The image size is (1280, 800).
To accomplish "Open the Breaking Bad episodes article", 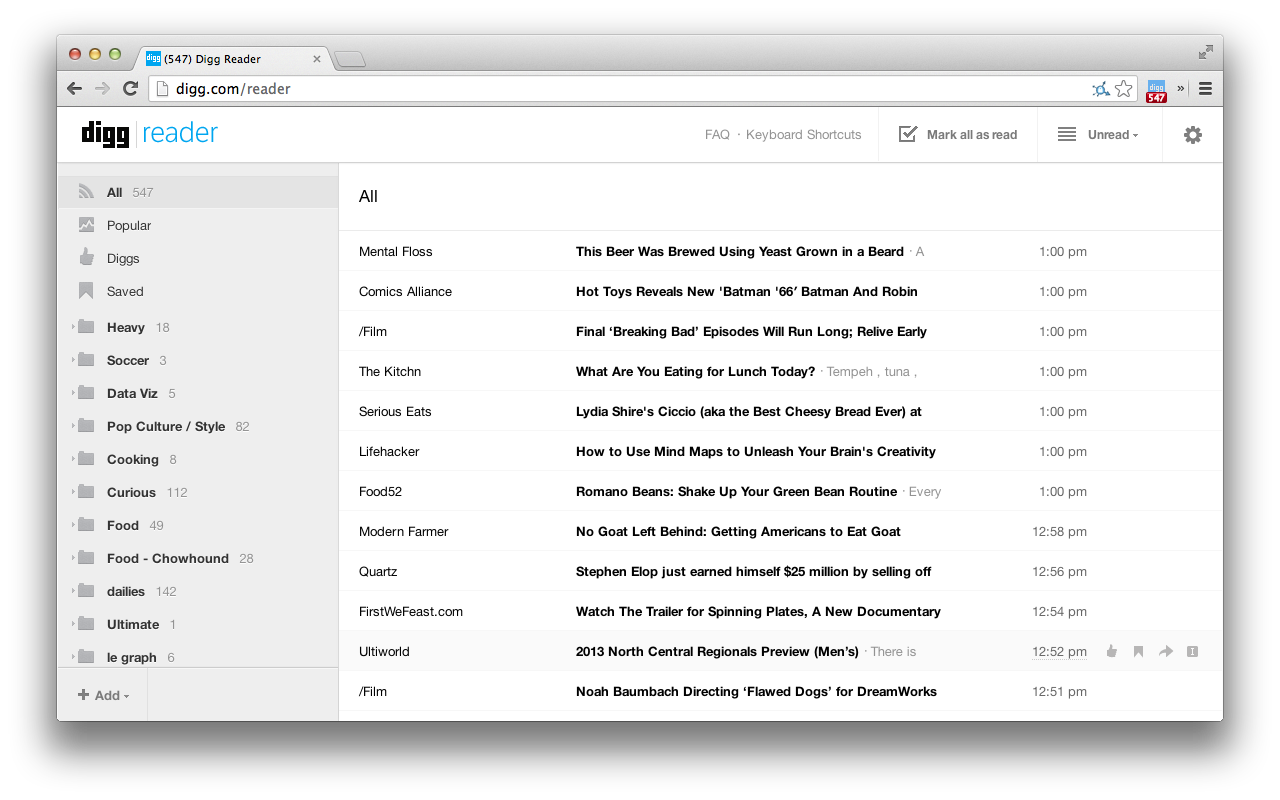I will pos(752,332).
